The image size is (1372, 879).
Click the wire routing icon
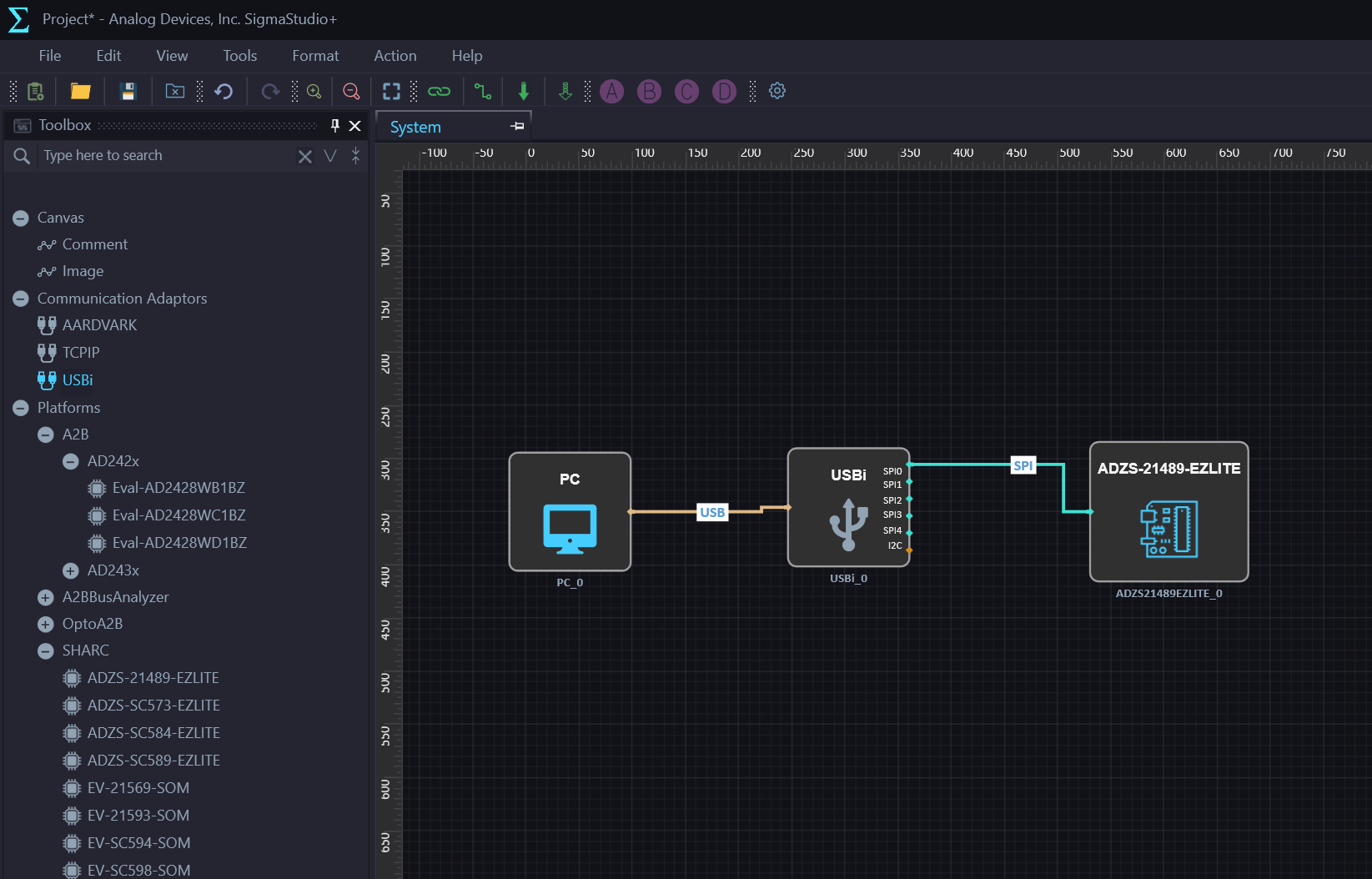tap(483, 91)
